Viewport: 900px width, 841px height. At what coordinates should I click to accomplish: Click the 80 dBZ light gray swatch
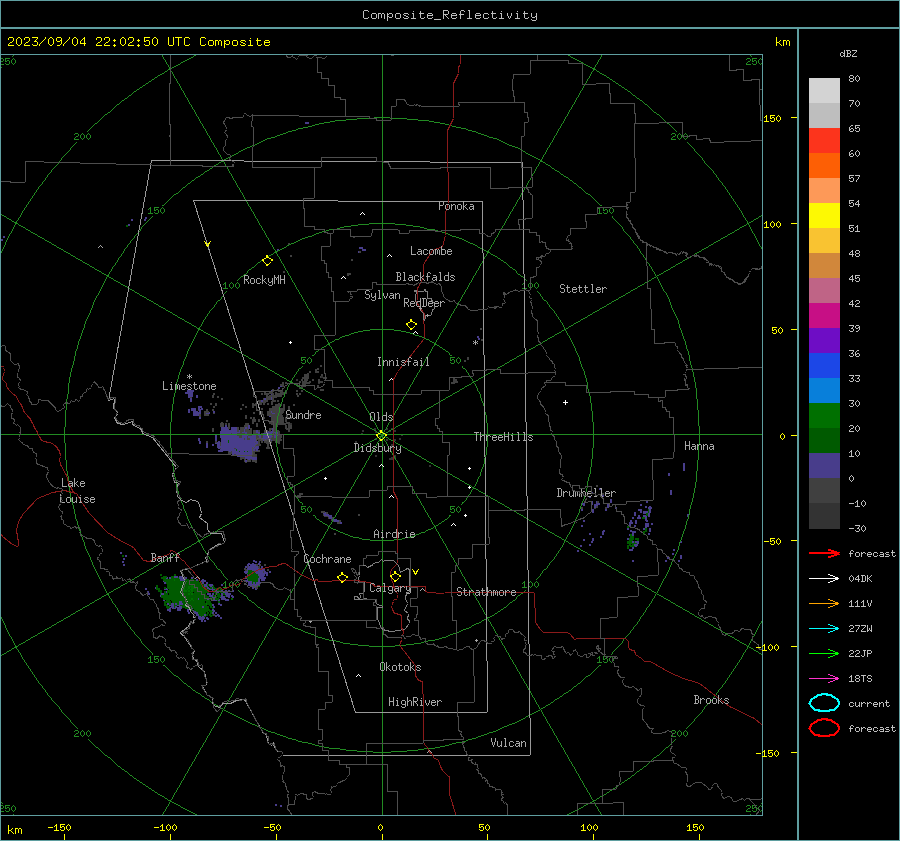tap(824, 91)
